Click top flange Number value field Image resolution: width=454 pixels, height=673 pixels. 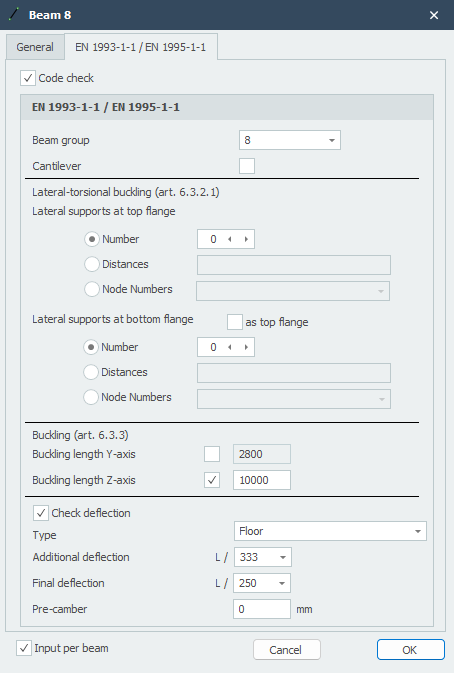(213, 239)
